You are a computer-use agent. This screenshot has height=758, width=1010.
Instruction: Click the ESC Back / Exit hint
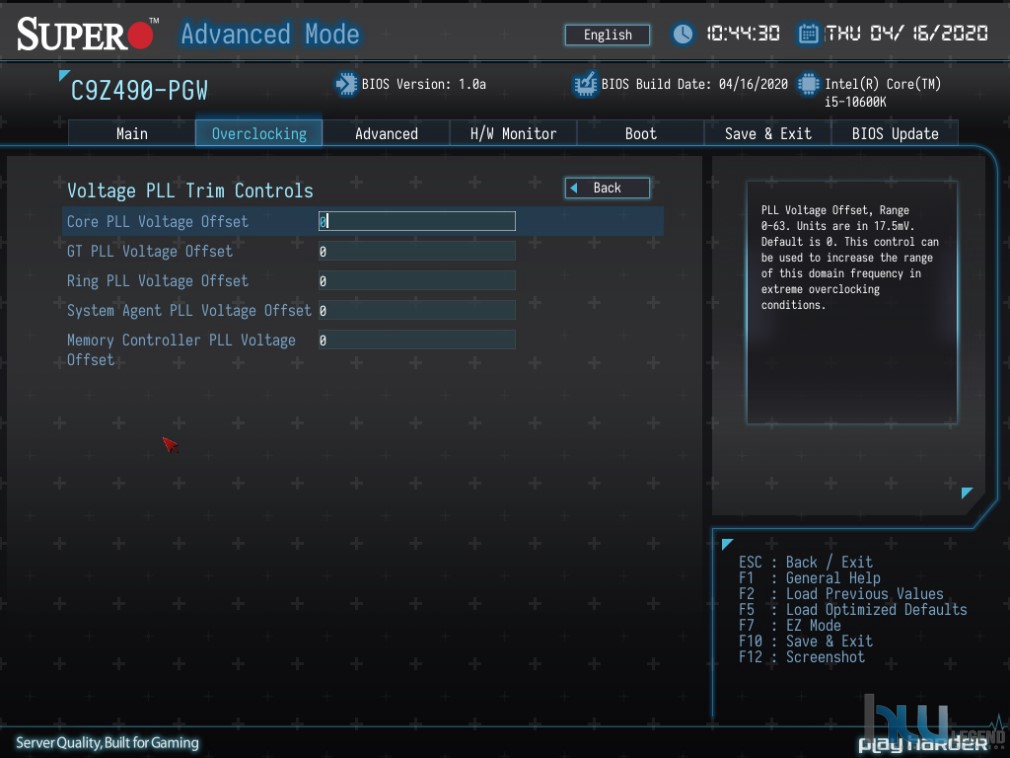point(805,562)
